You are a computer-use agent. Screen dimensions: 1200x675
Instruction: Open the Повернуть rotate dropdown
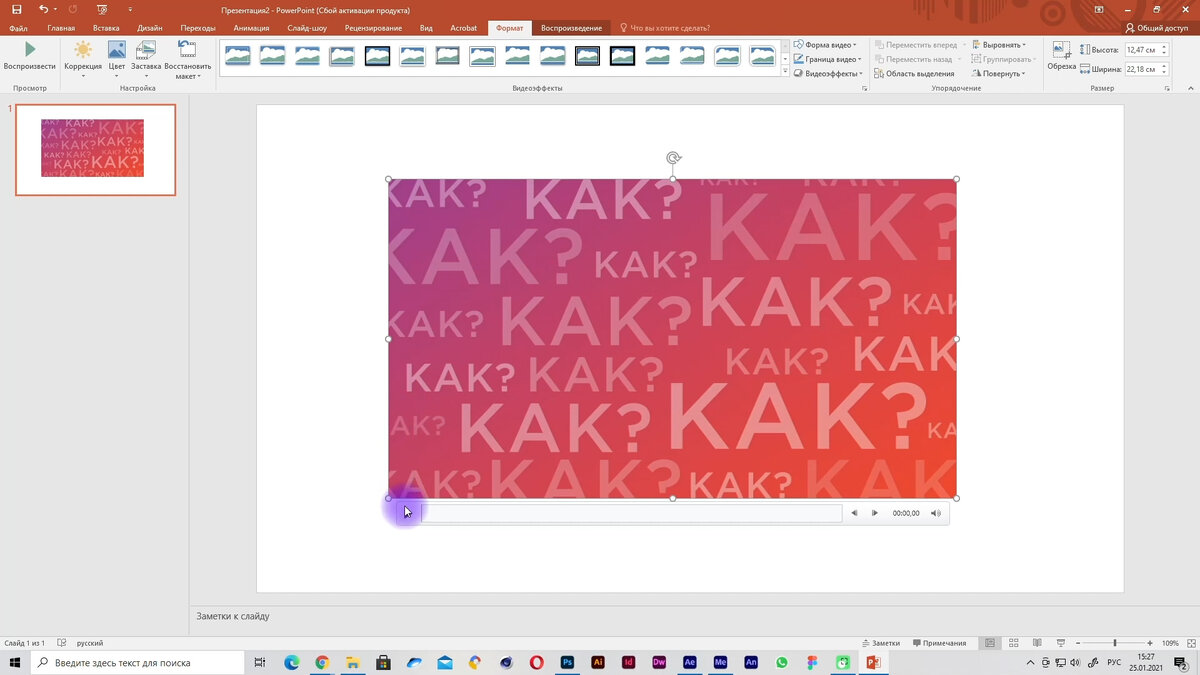tap(998, 73)
